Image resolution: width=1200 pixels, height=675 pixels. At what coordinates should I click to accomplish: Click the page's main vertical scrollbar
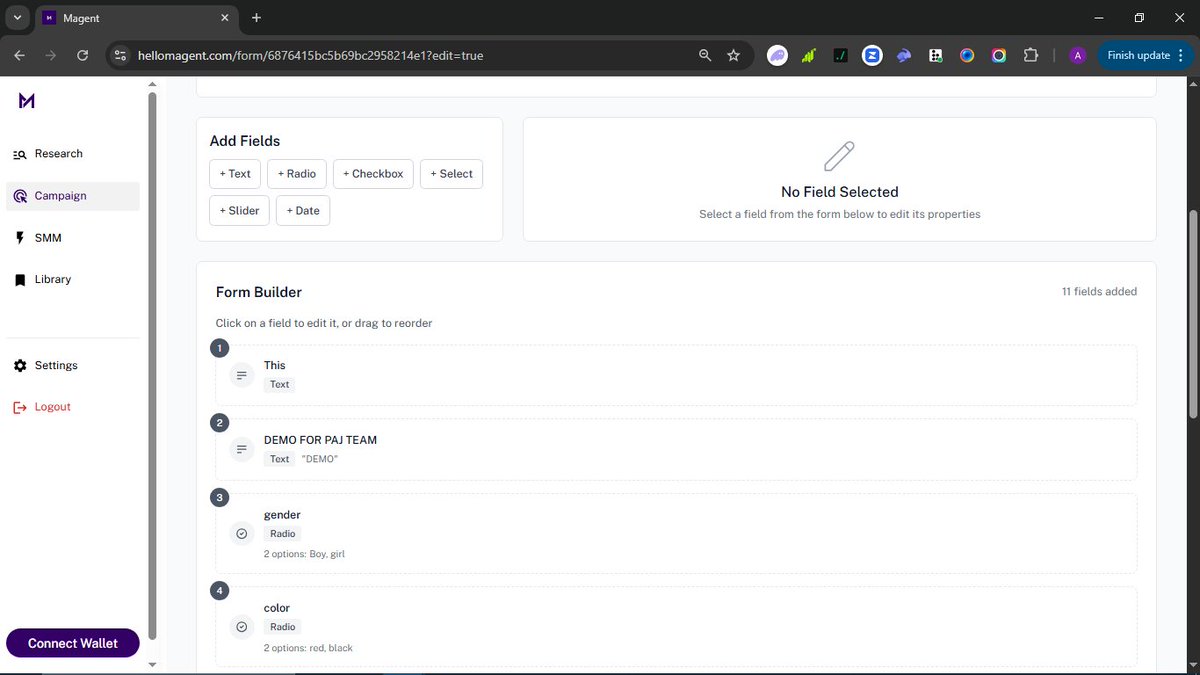pos(1193,315)
